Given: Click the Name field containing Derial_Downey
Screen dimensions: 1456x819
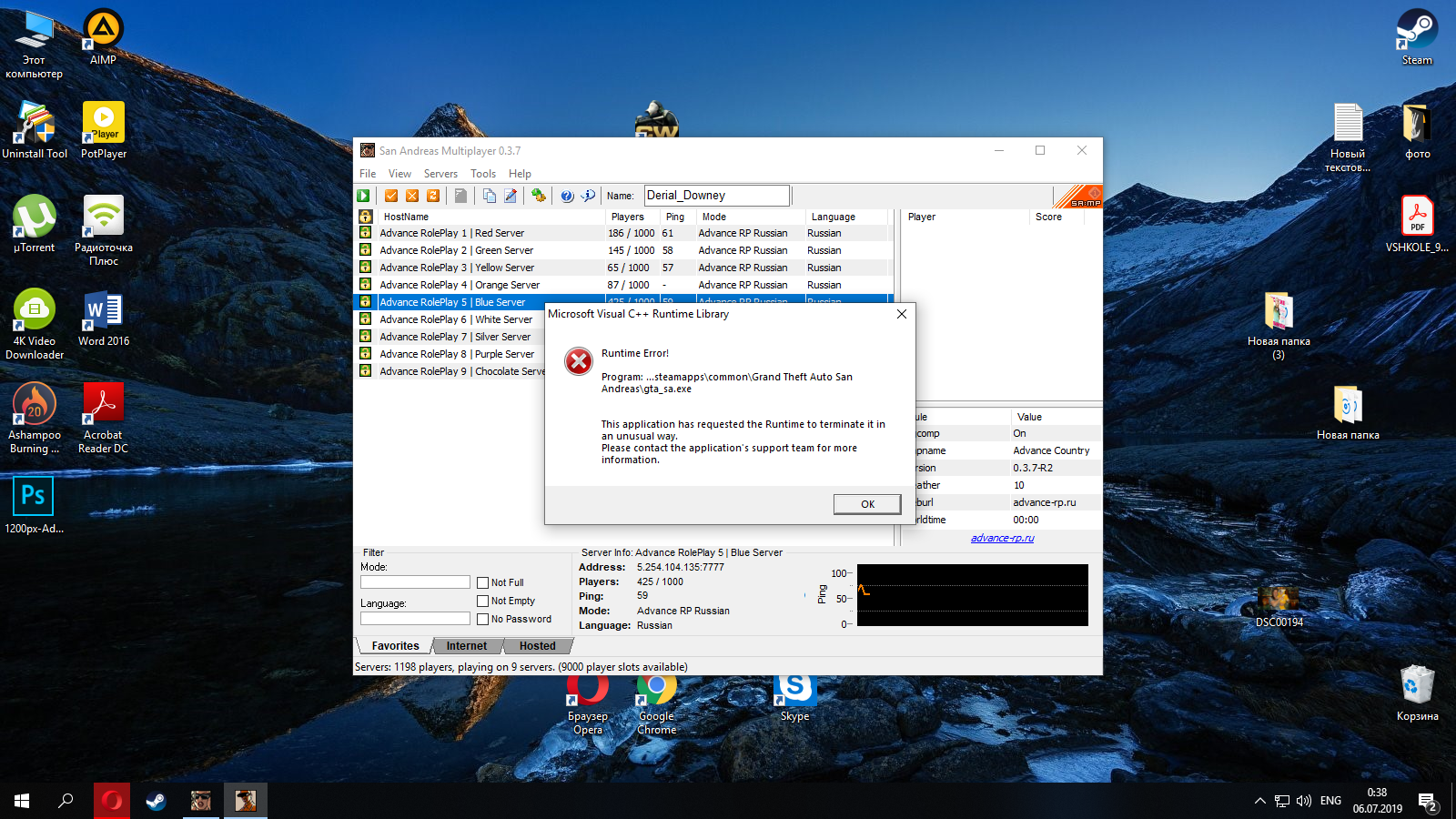Looking at the screenshot, I should point(716,196).
